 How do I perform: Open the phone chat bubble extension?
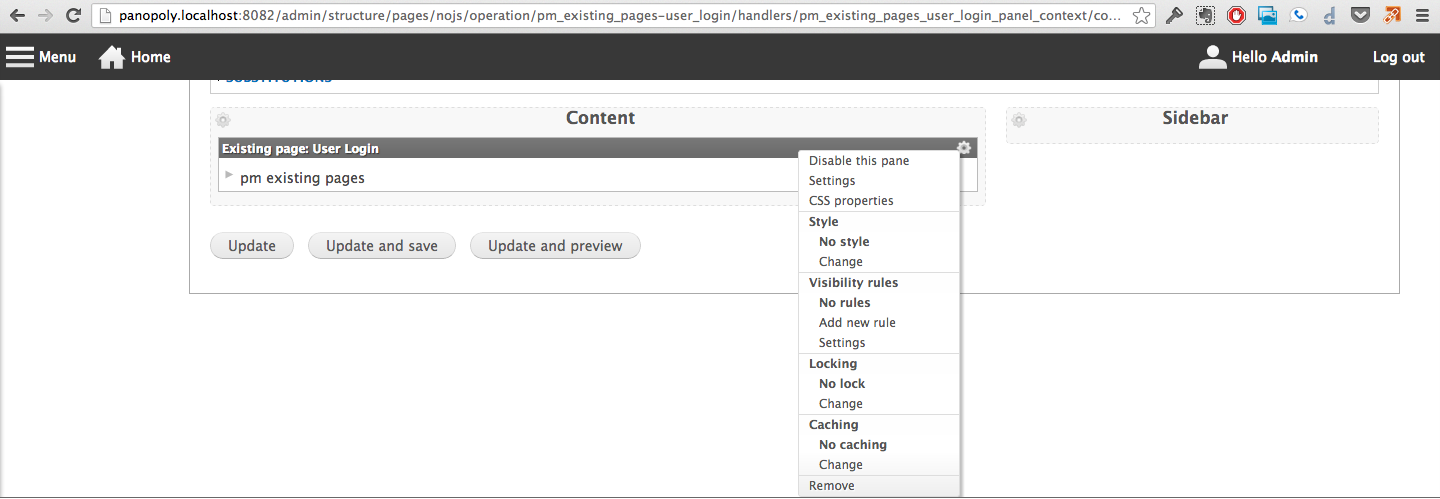tap(1298, 16)
